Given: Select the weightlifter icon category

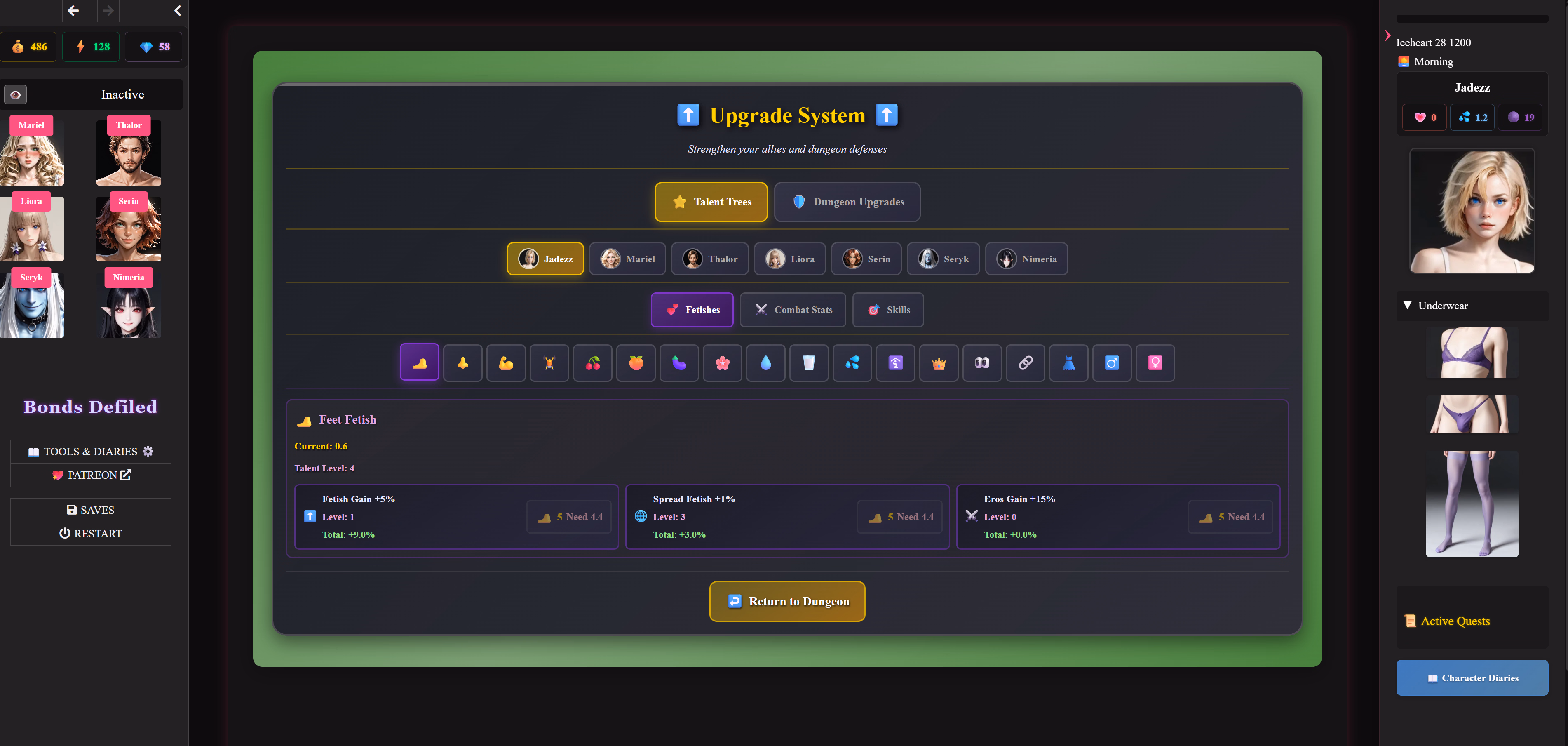Looking at the screenshot, I should (549, 363).
